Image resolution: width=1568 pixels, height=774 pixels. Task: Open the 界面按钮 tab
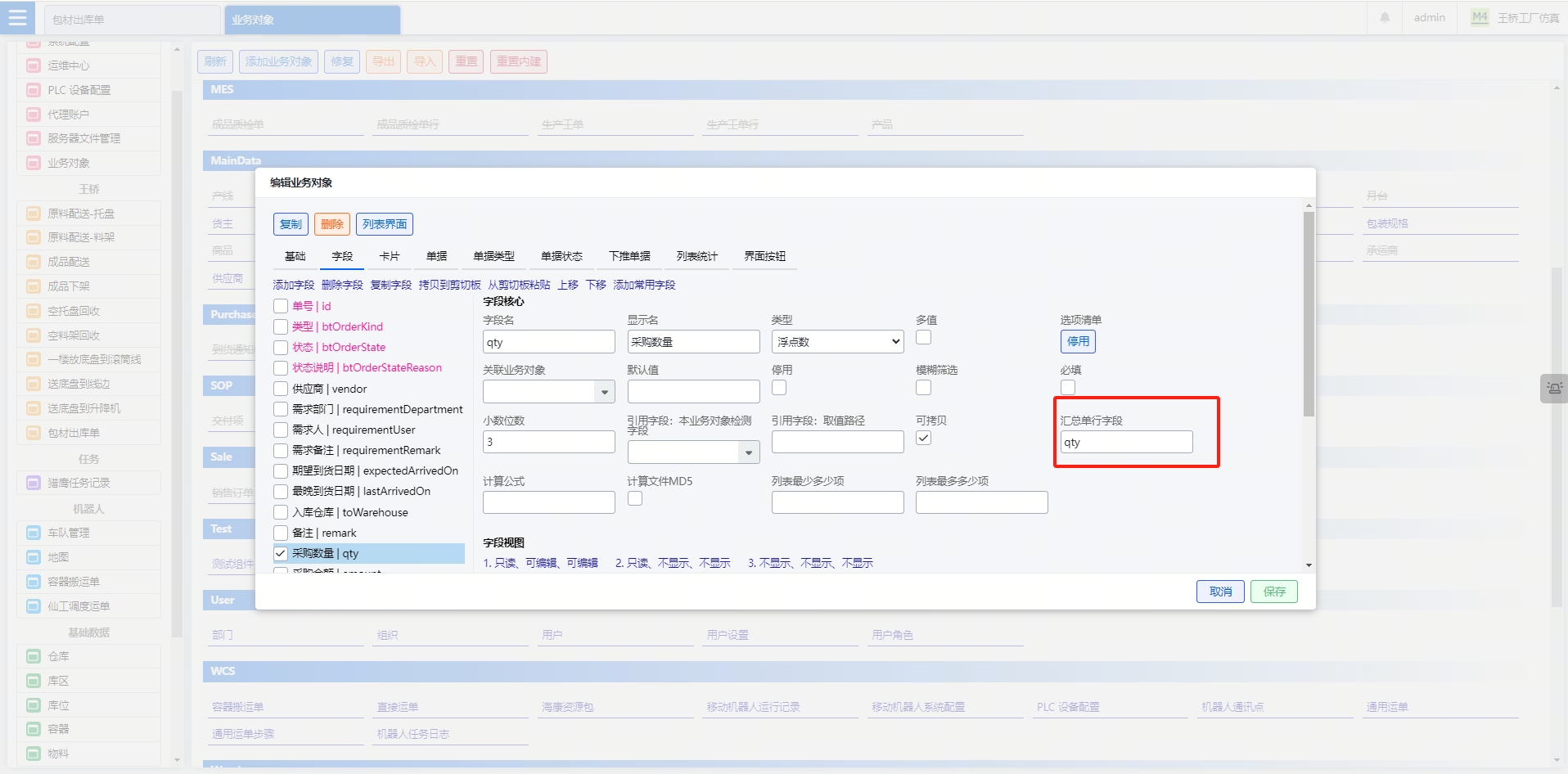coord(764,256)
